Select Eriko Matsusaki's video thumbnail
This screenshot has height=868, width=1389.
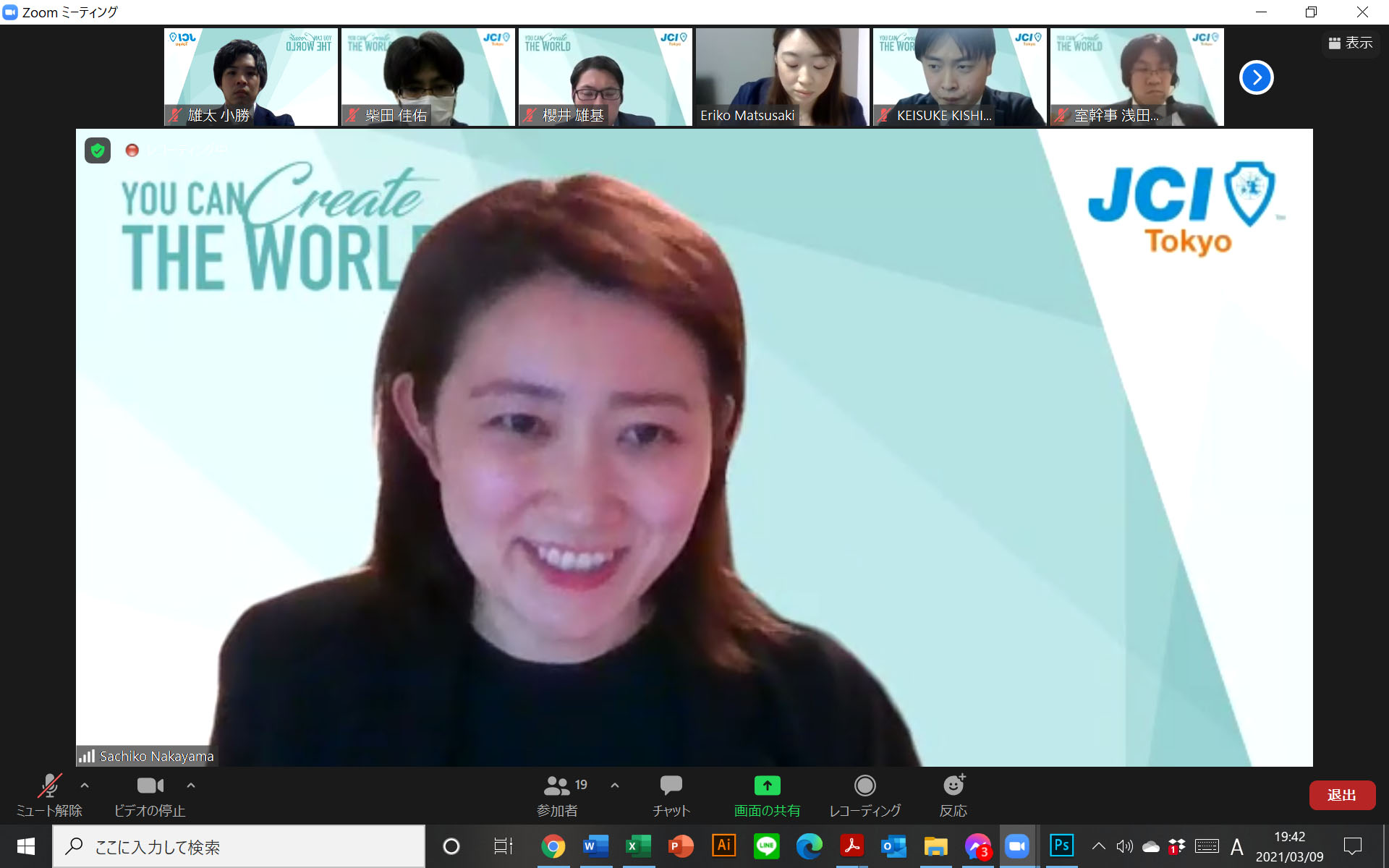click(782, 77)
